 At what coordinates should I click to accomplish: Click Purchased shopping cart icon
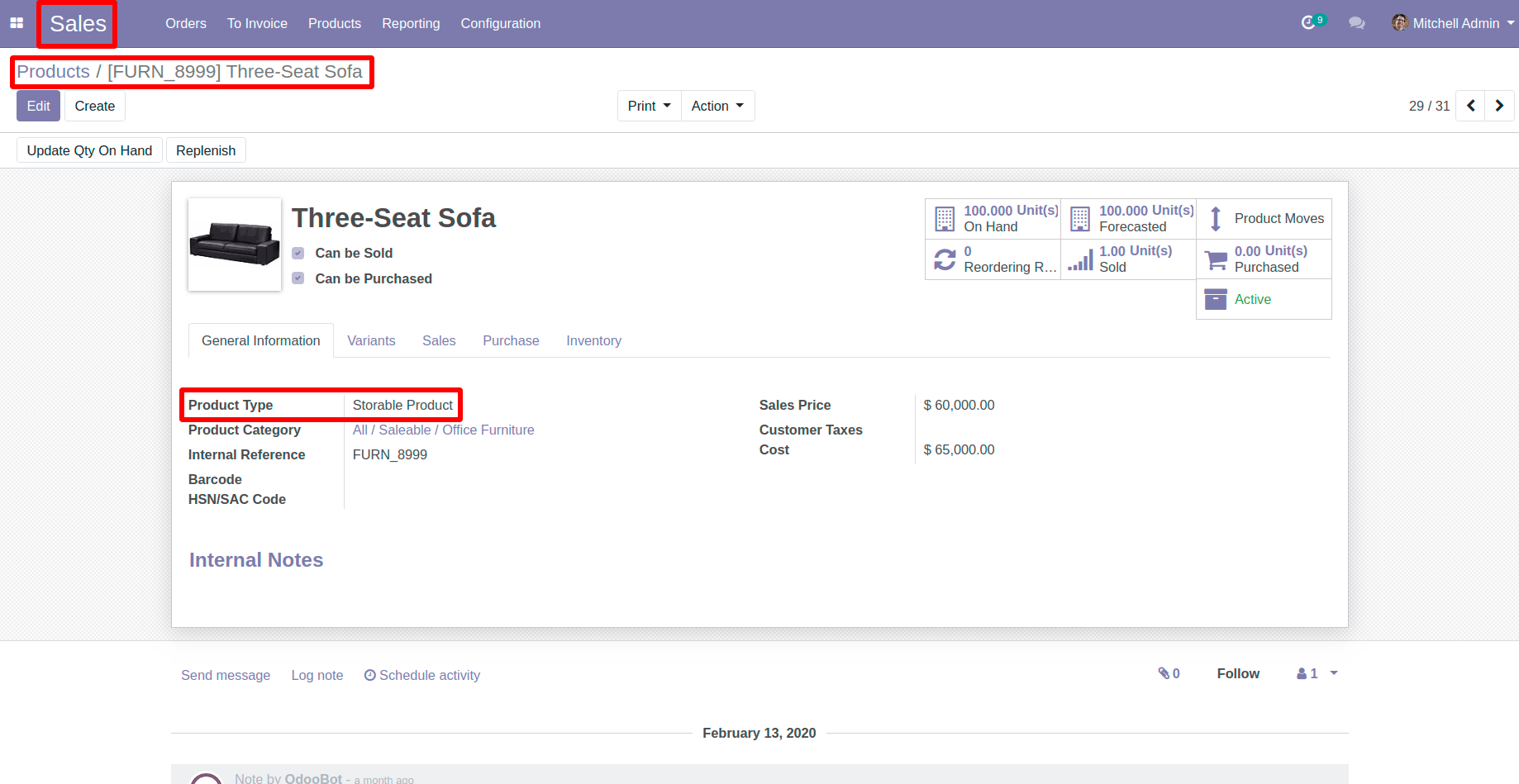coord(1216,259)
